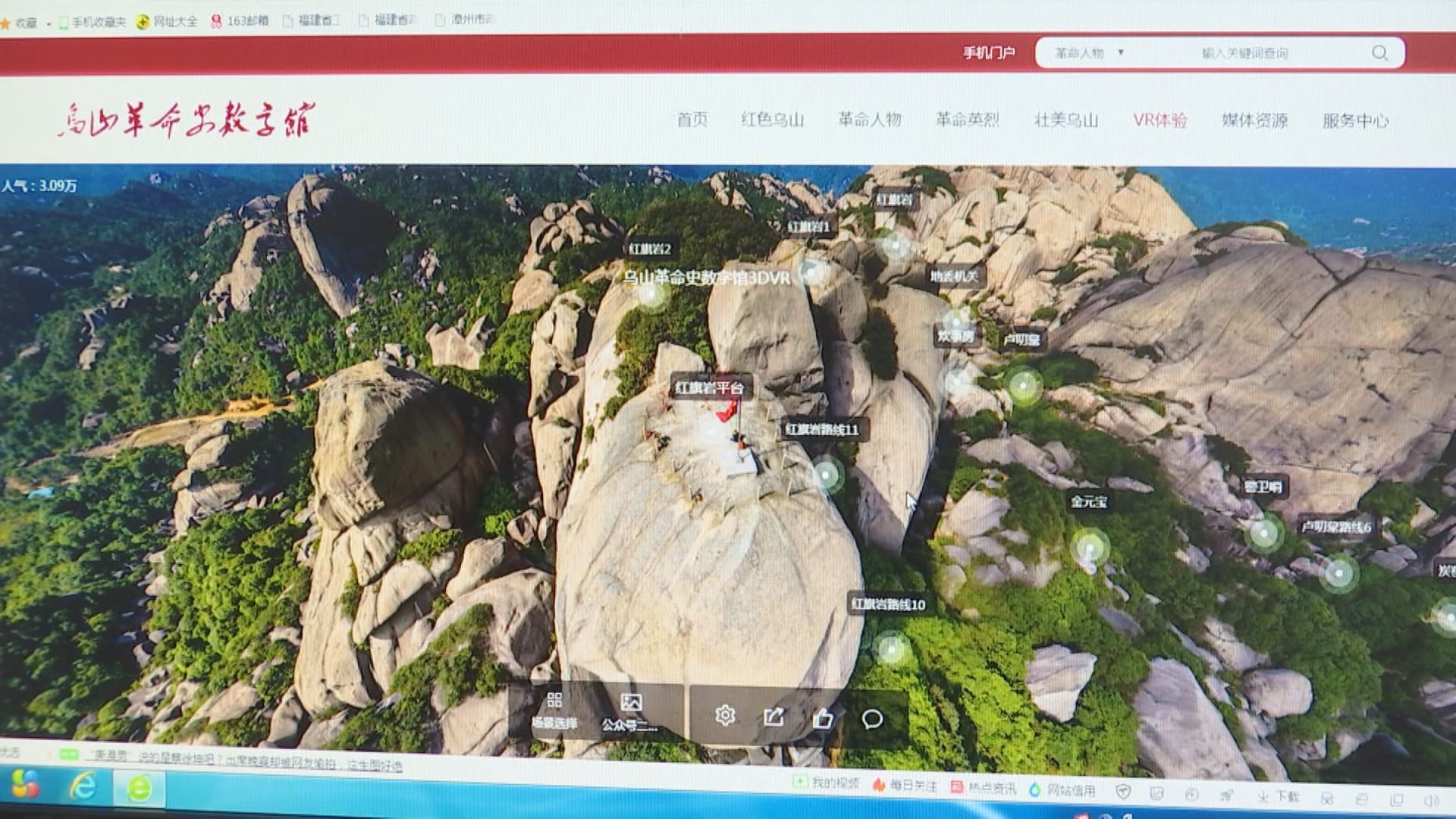This screenshot has width=1456, height=819.
Task: Click the keyword search input field
Action: tap(1244, 53)
